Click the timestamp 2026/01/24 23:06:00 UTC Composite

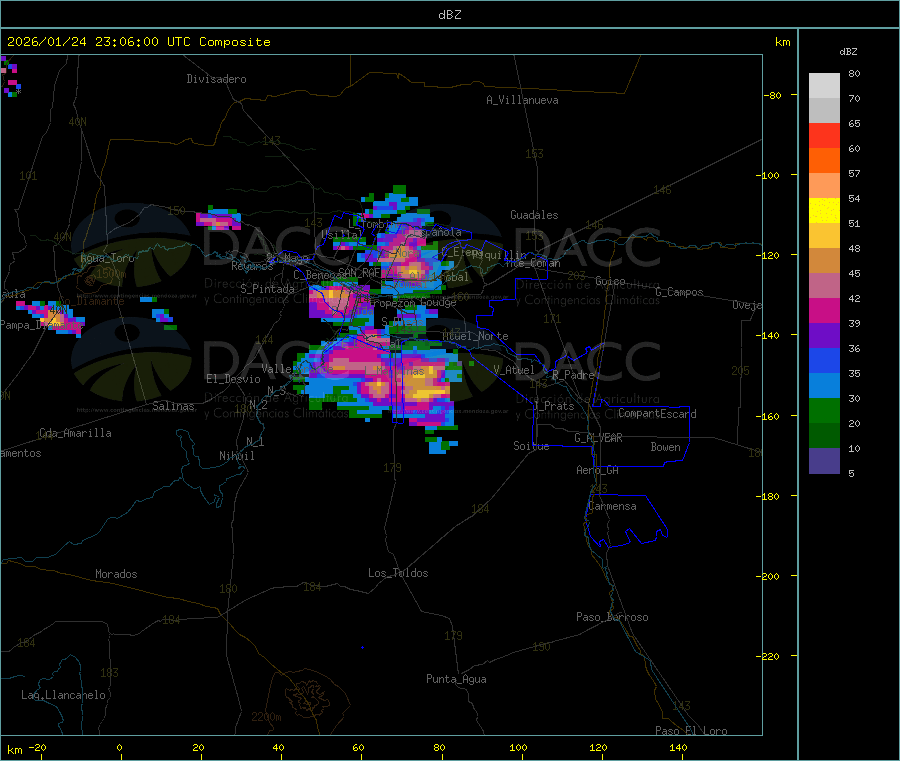[138, 42]
